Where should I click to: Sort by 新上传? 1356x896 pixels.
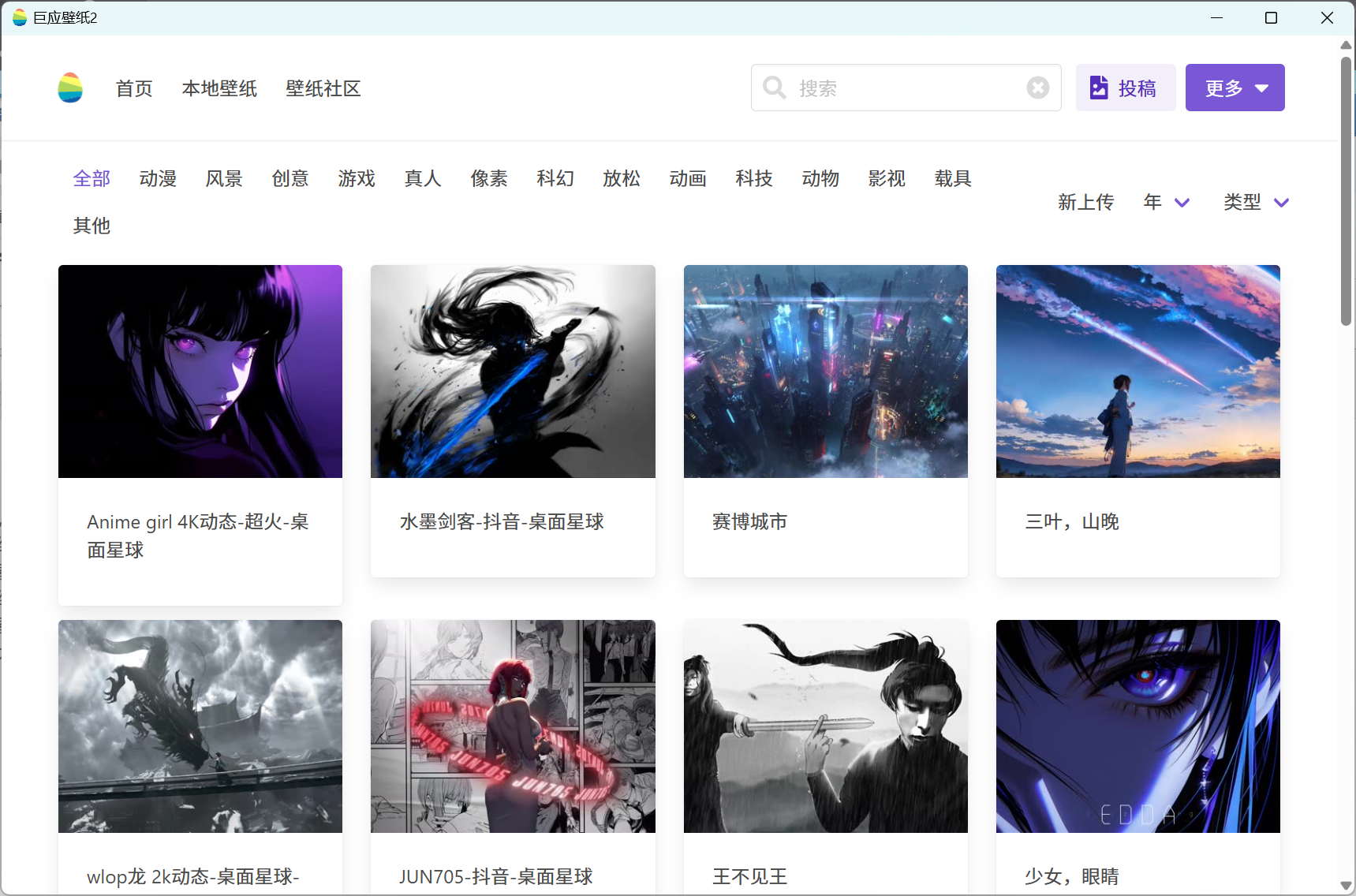(x=1085, y=203)
